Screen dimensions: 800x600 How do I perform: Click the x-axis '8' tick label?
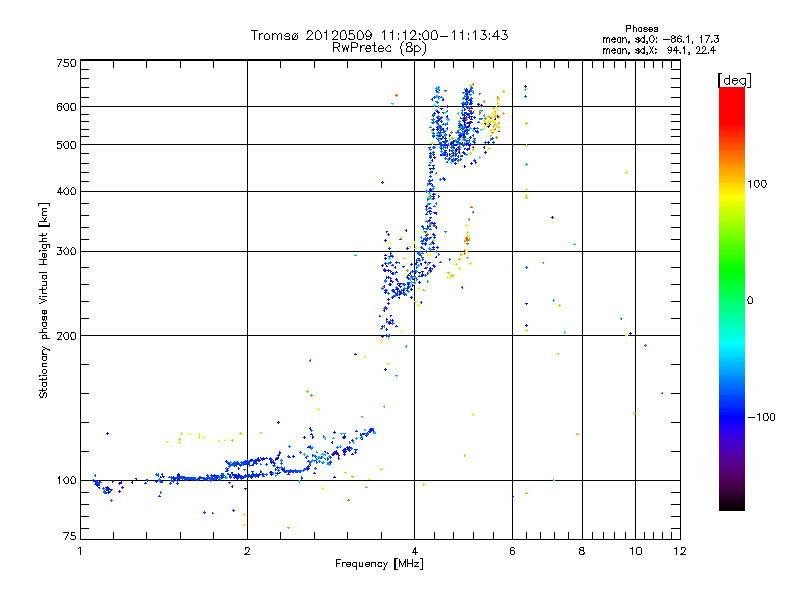[x=582, y=551]
